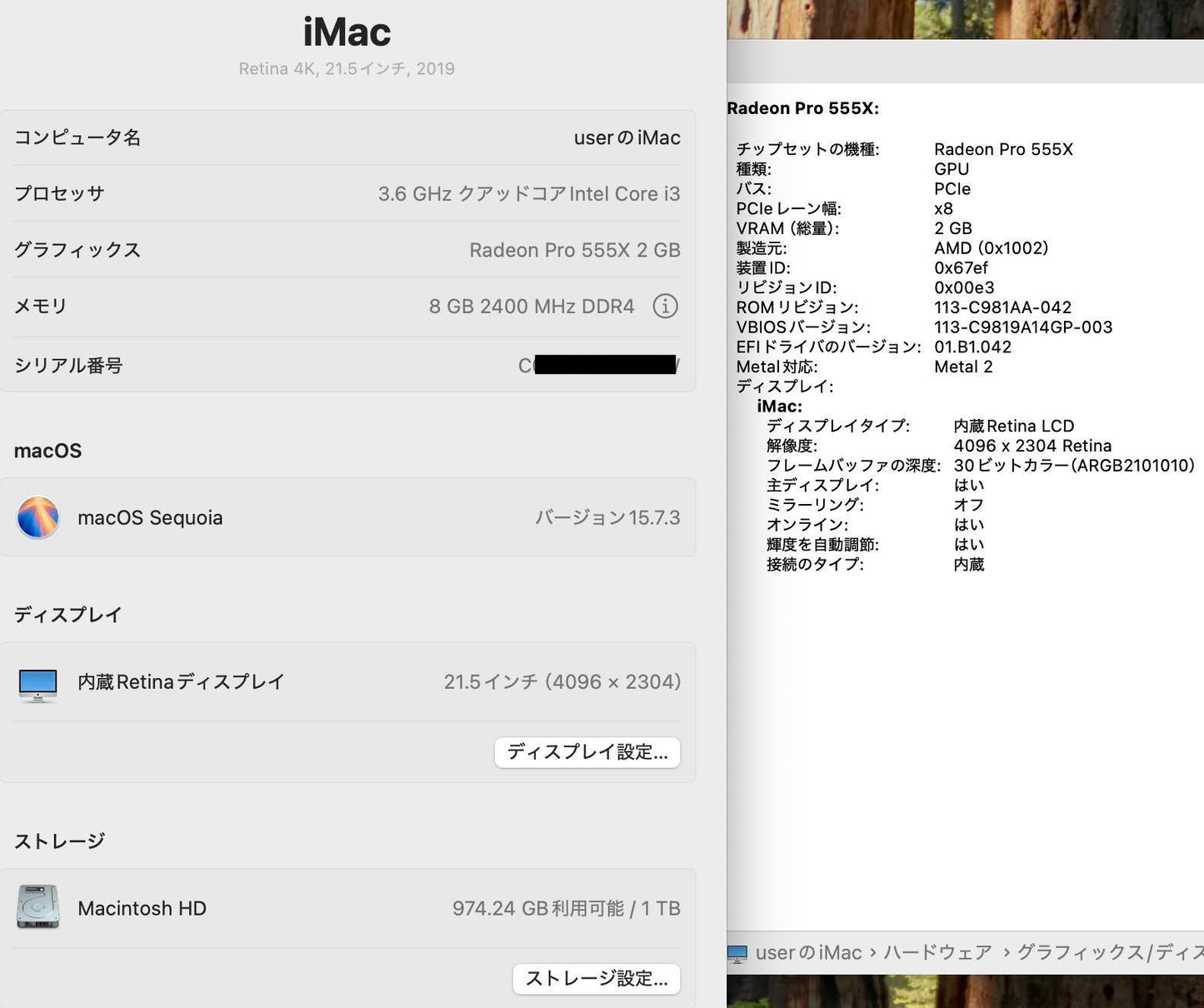
Task: Click 'バージョン15.7.3' text
Action: (607, 517)
